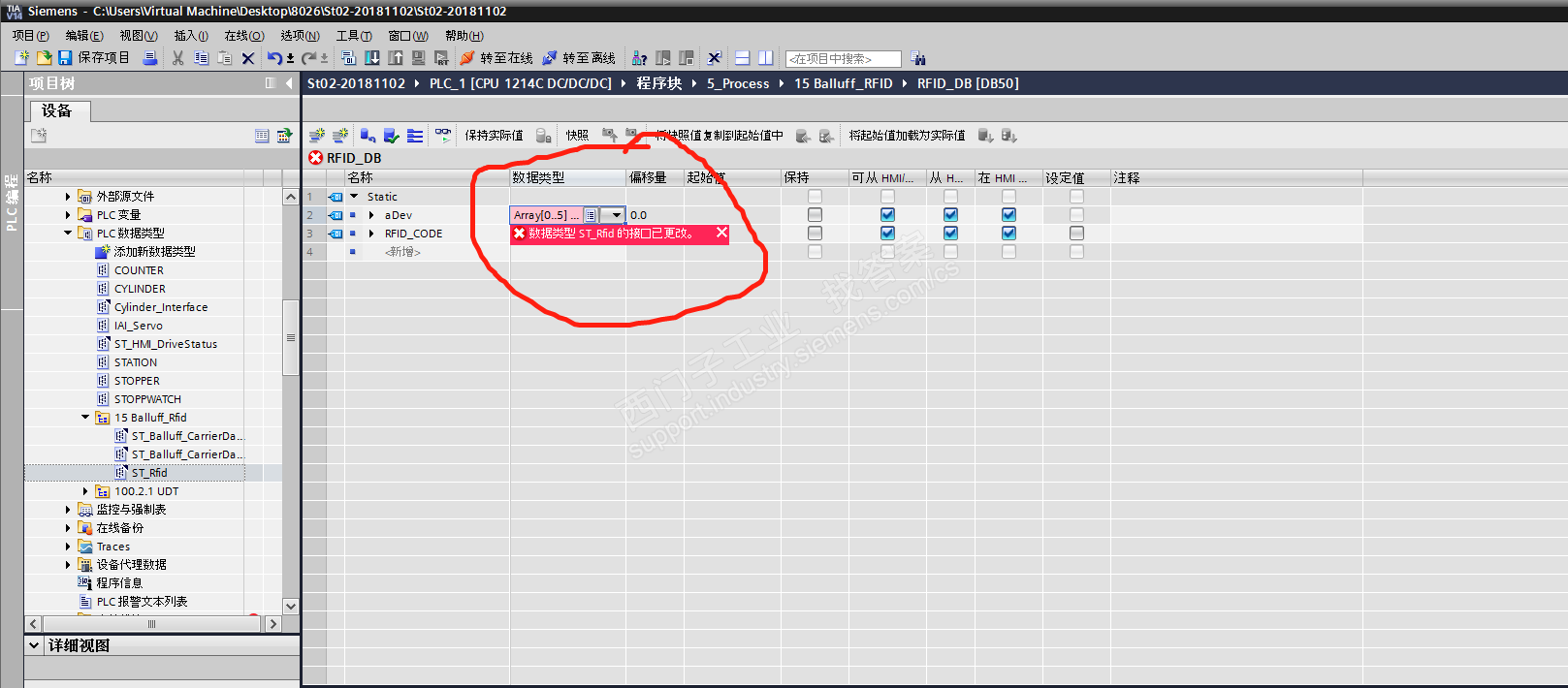Uncheck 从 H... writable for RFID_CODE
Viewport: 1568px width, 688px height.
pyautogui.click(x=950, y=234)
